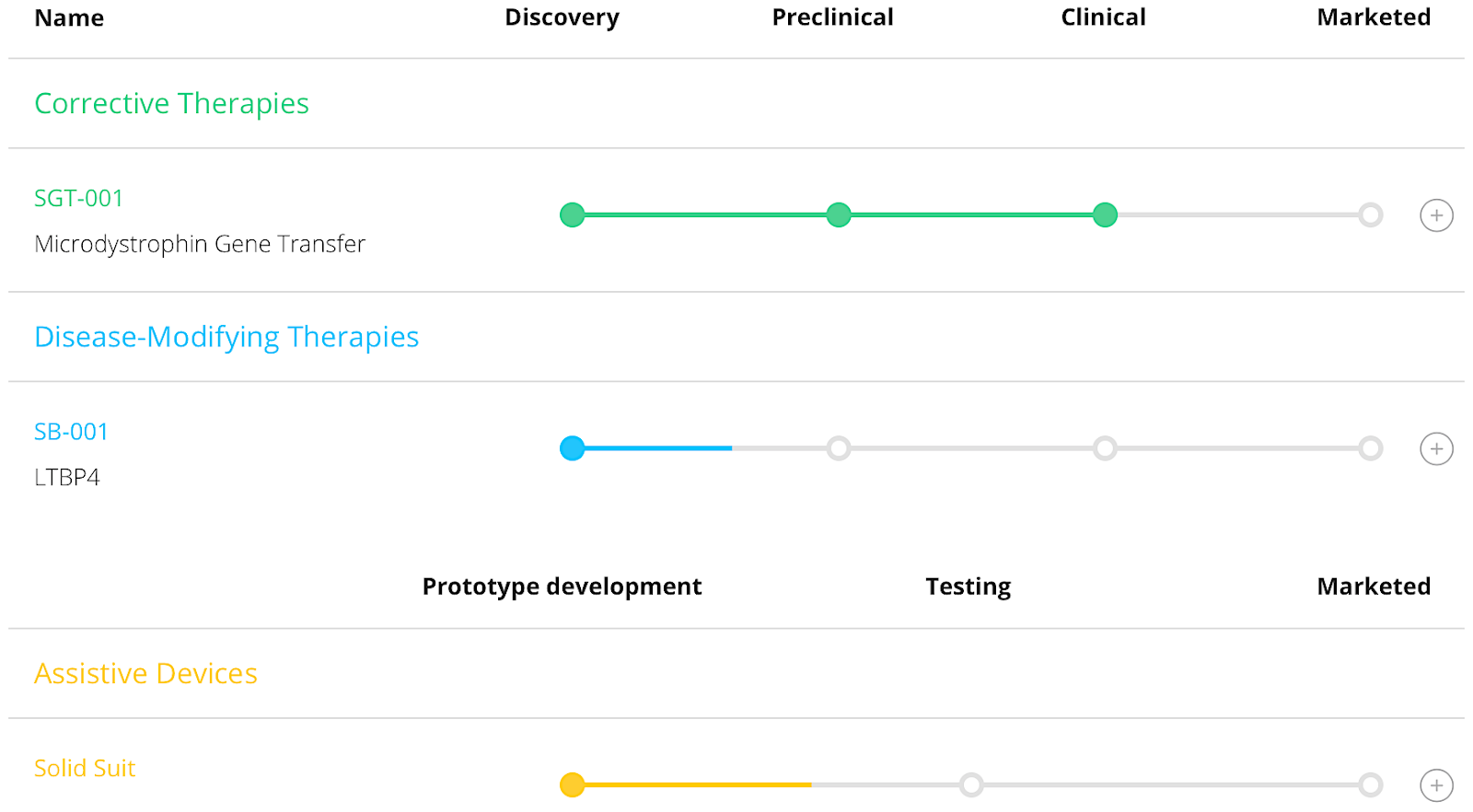Screen dimensions: 1473x812
Task: Click Solid Suit Testing stage empty circle
Action: click(x=971, y=785)
